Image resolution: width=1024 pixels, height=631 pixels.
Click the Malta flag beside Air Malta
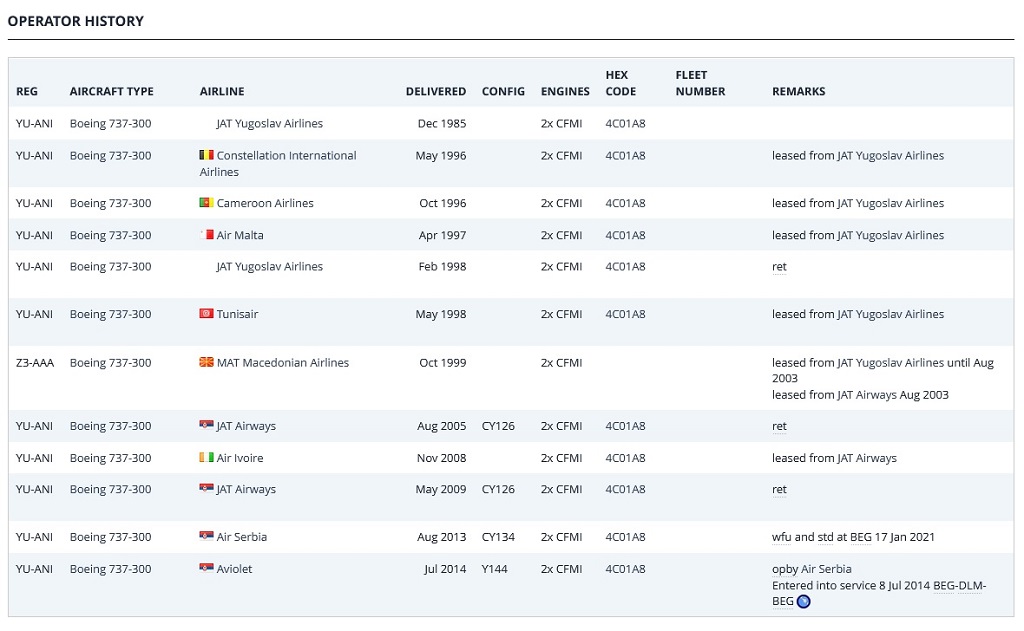tap(206, 235)
